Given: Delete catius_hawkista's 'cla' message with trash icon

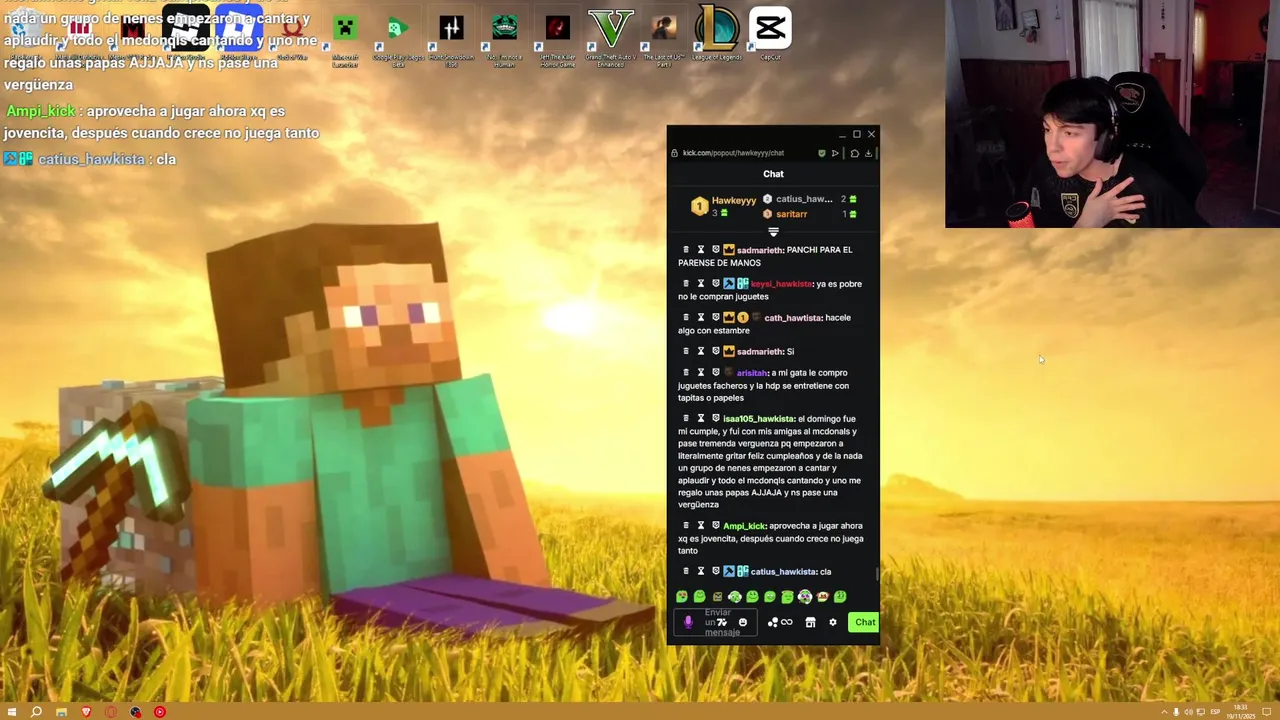Looking at the screenshot, I should [x=686, y=572].
